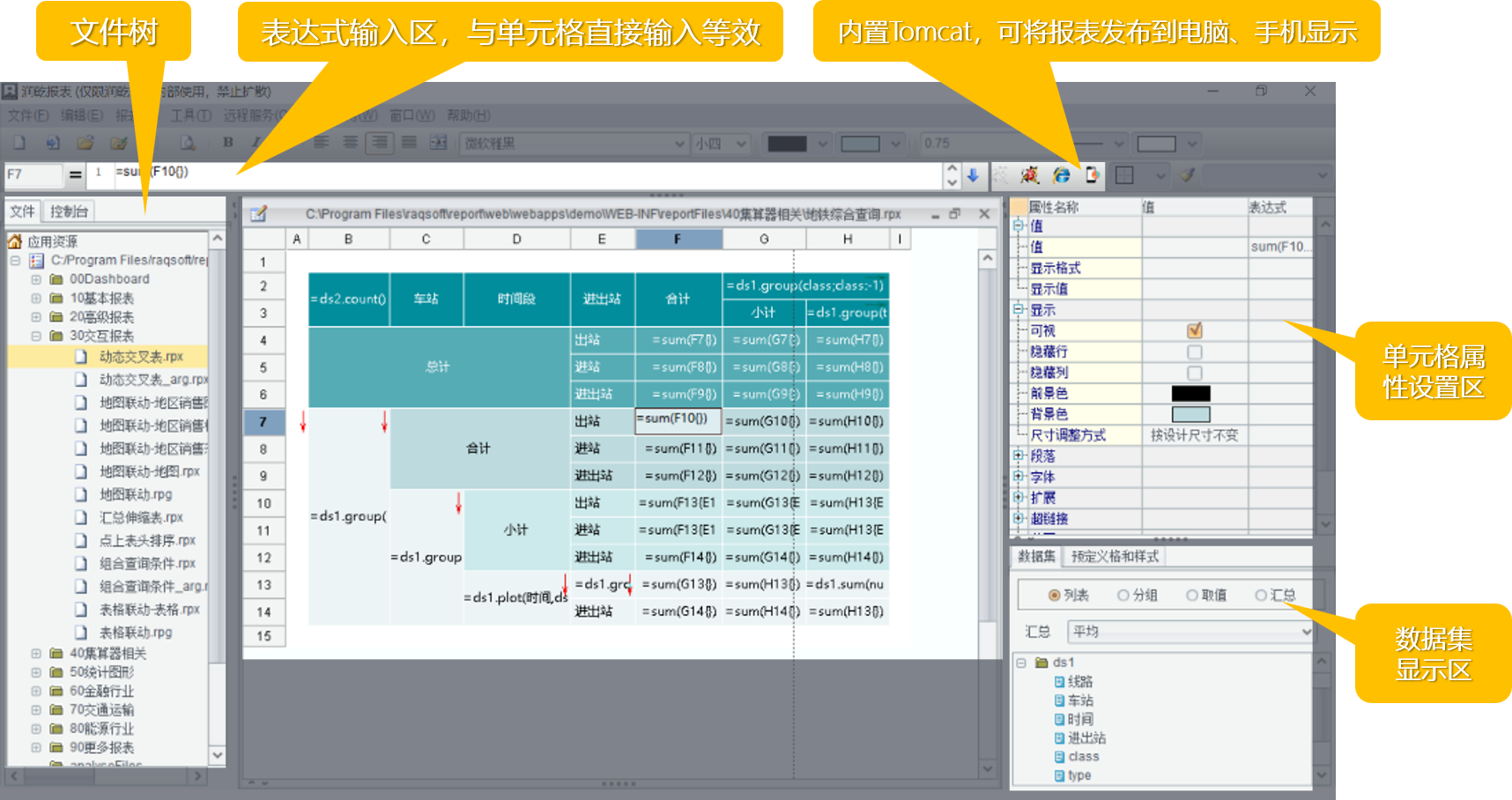Expand the 扩展 property group
Screen dimensions: 1512x800
(1019, 498)
